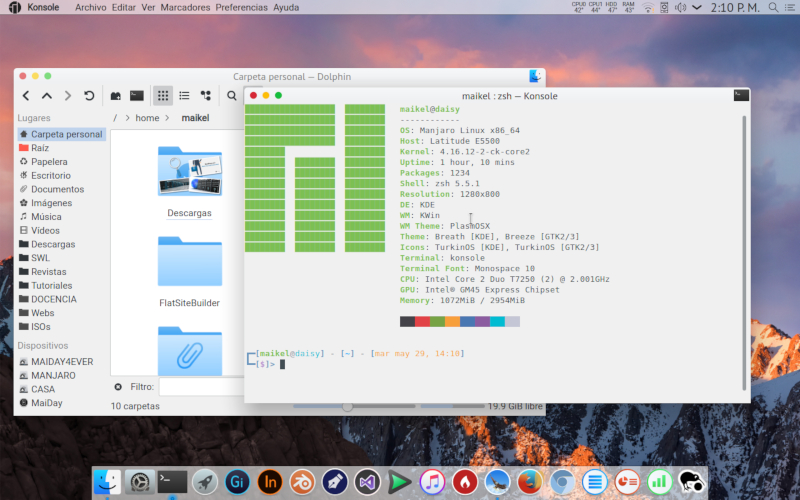
Task: Go forward in Dolphin navigation
Action: 67,95
